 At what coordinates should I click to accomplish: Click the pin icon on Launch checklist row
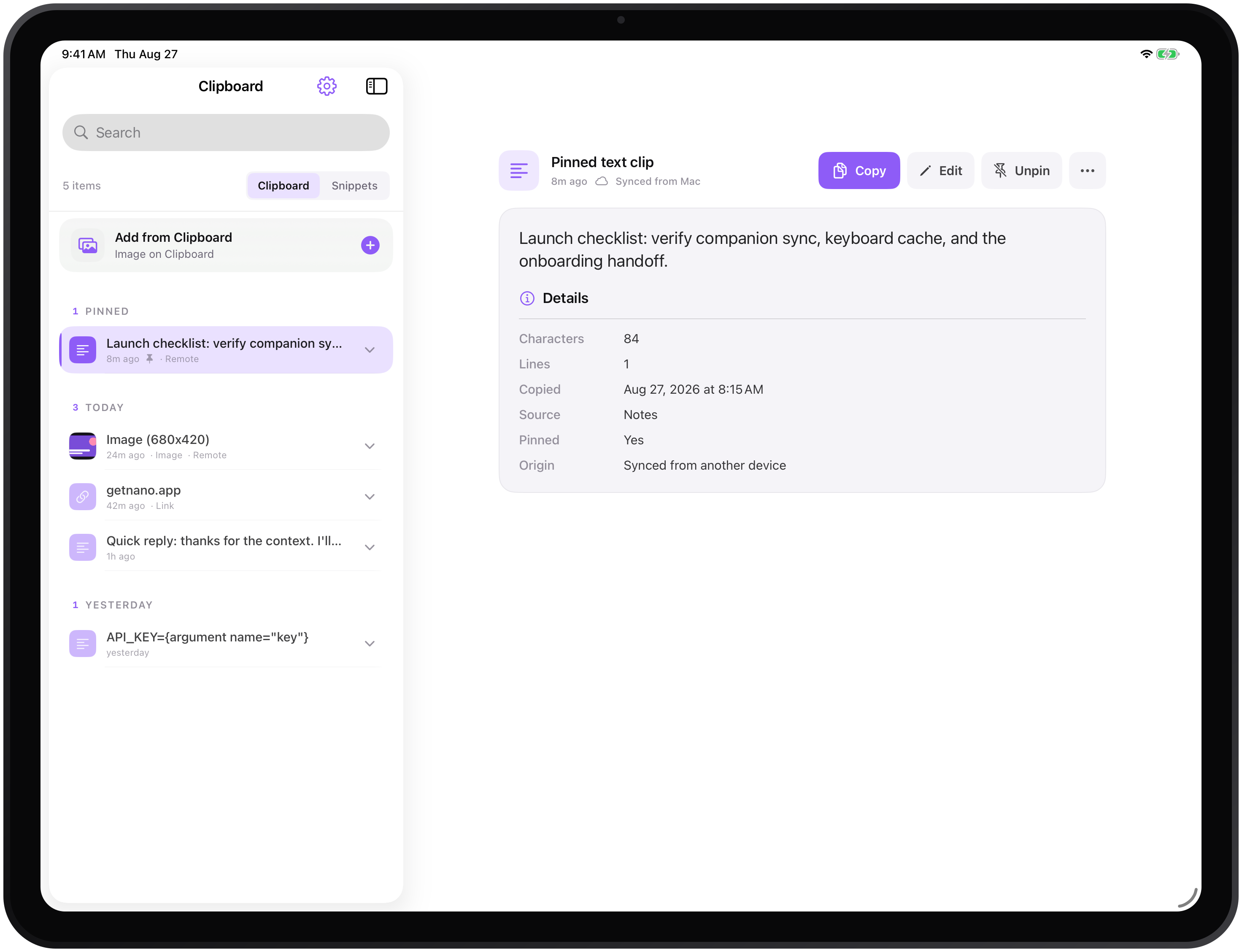click(x=150, y=359)
